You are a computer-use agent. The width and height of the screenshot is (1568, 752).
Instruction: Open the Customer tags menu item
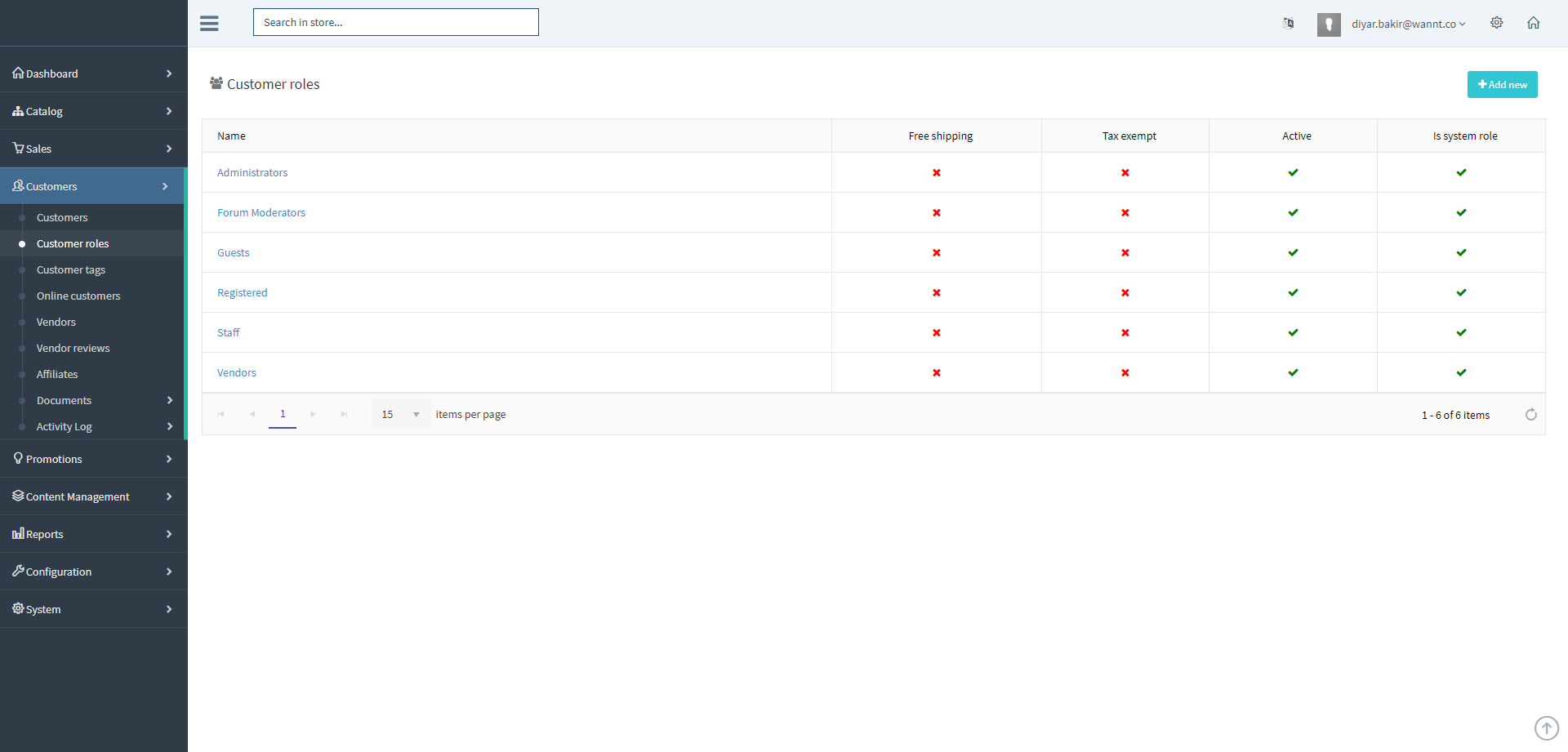(x=71, y=269)
